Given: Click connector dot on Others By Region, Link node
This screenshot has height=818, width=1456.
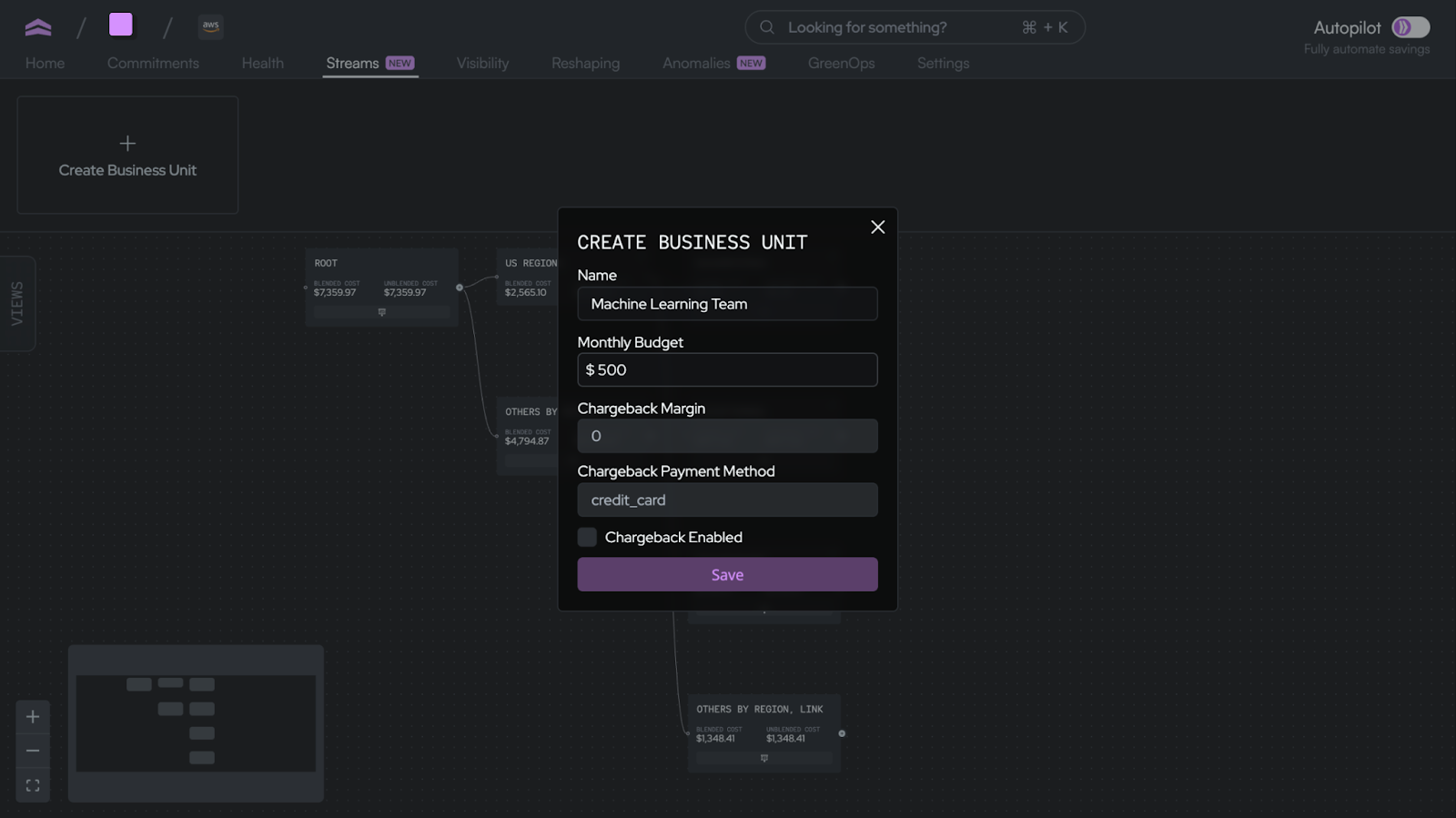Looking at the screenshot, I should click(x=842, y=733).
